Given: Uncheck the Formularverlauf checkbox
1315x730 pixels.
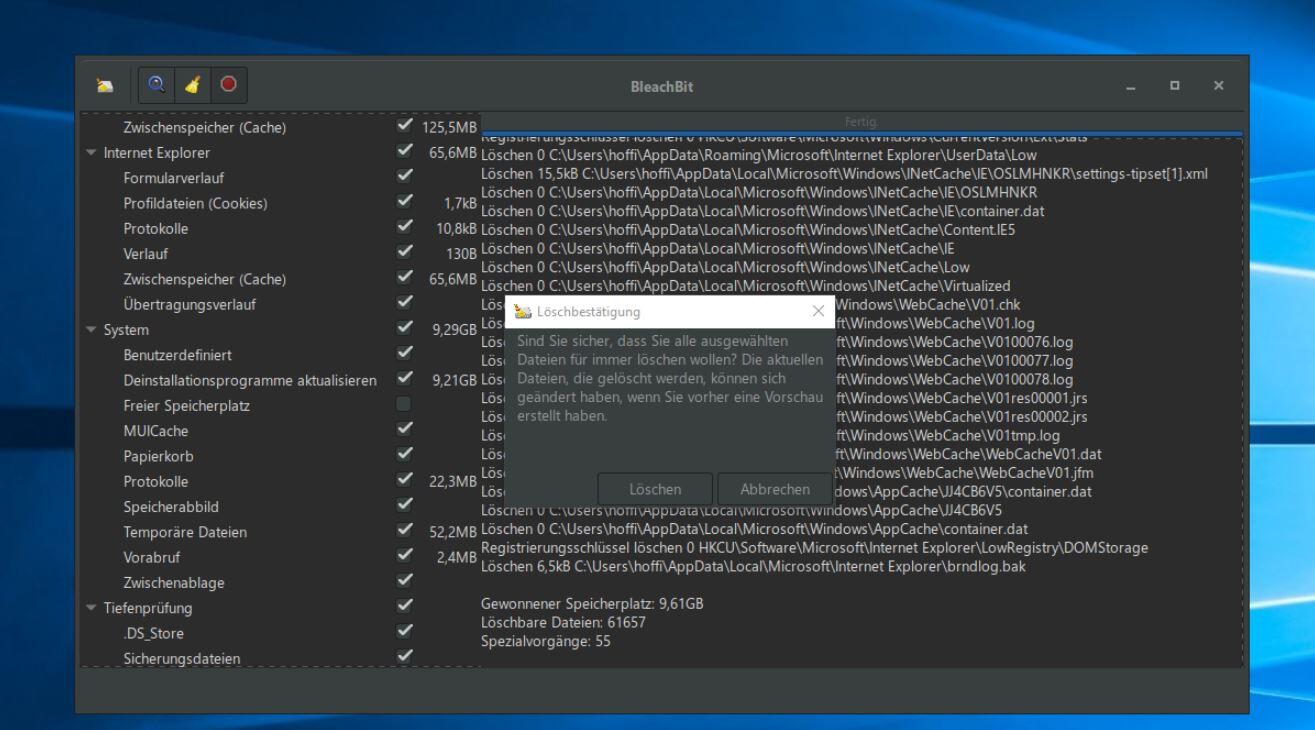Looking at the screenshot, I should click(403, 178).
